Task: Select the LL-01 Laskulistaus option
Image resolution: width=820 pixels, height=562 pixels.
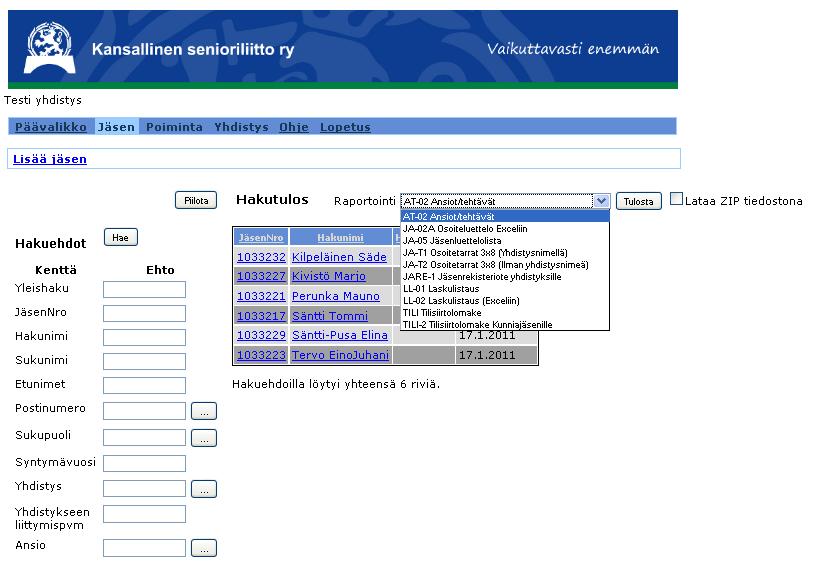Action: (x=505, y=289)
